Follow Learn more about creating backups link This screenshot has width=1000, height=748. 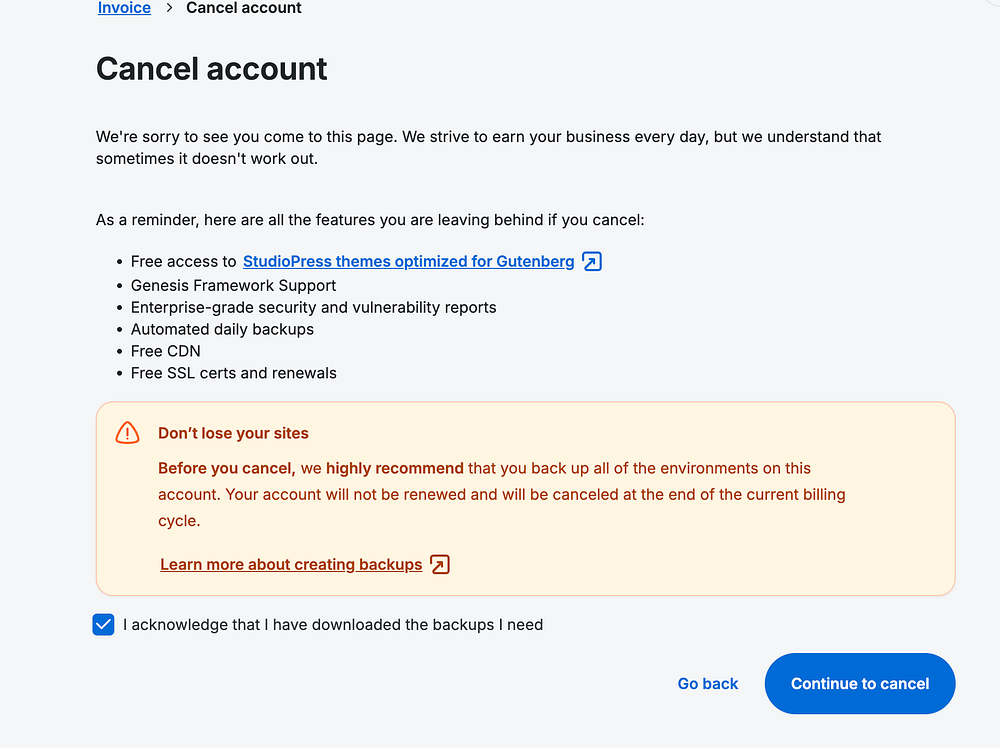291,565
